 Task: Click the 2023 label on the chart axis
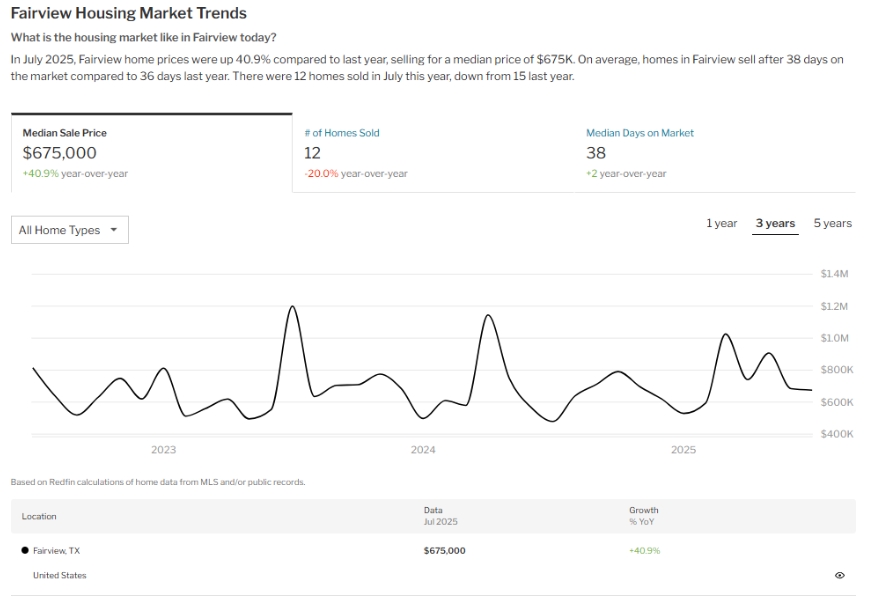[163, 450]
